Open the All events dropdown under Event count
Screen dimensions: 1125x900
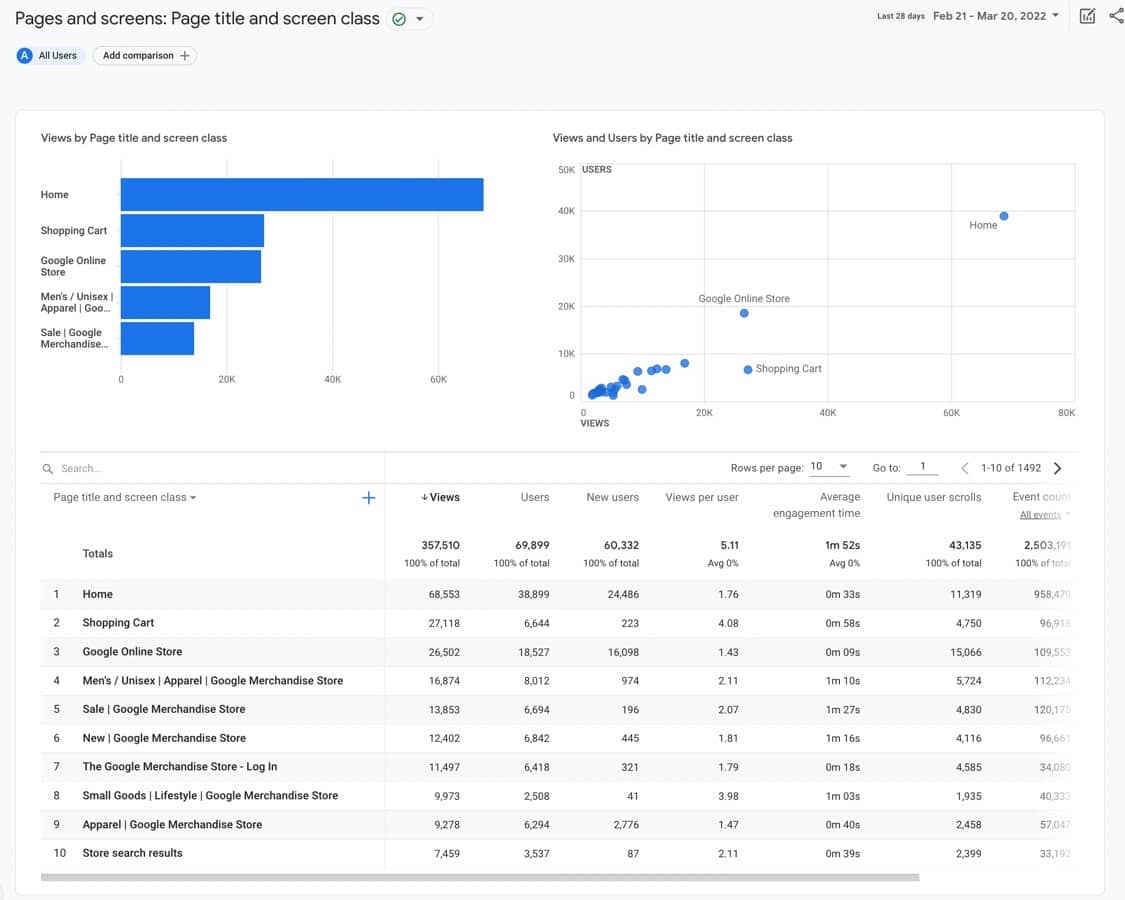(x=1045, y=515)
